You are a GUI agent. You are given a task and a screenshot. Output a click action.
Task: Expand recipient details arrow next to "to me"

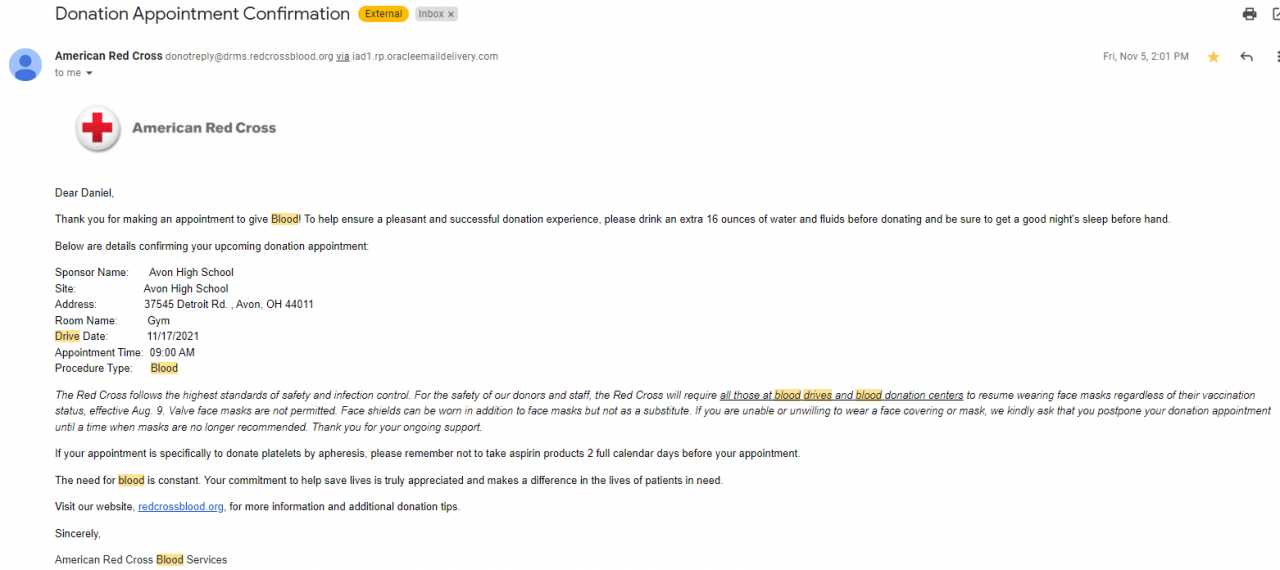(x=89, y=73)
